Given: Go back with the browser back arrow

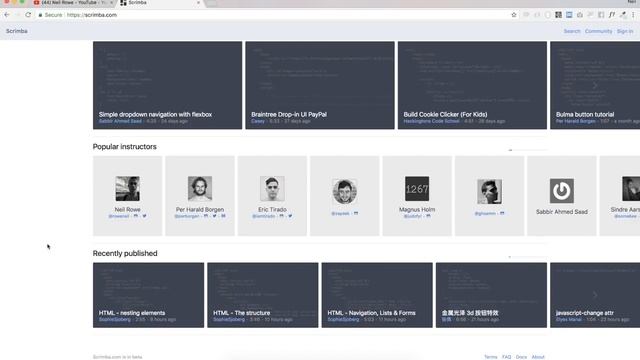Looking at the screenshot, I should (7, 15).
